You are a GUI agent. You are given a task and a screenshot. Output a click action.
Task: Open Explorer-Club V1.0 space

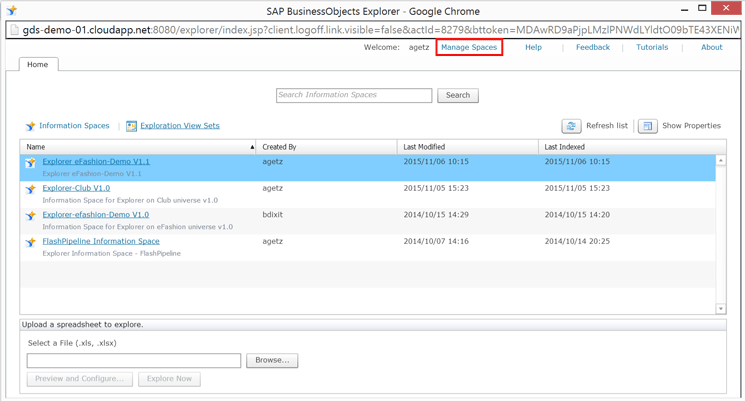pos(76,188)
